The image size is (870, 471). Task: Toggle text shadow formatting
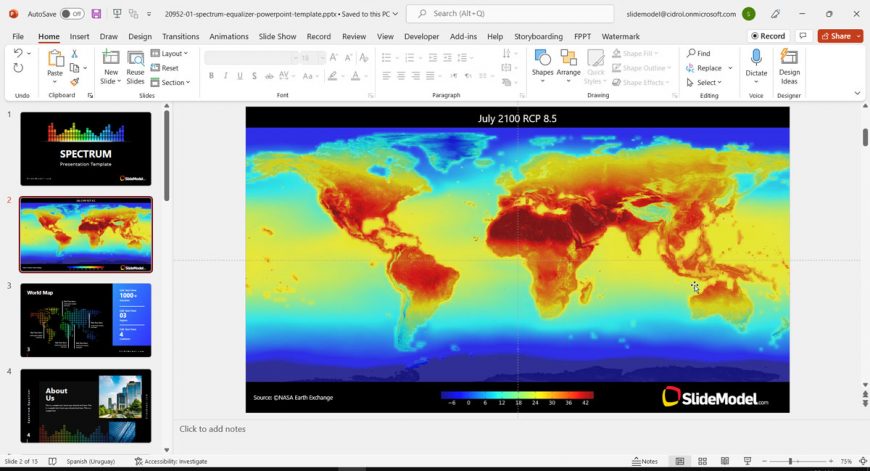[254, 76]
